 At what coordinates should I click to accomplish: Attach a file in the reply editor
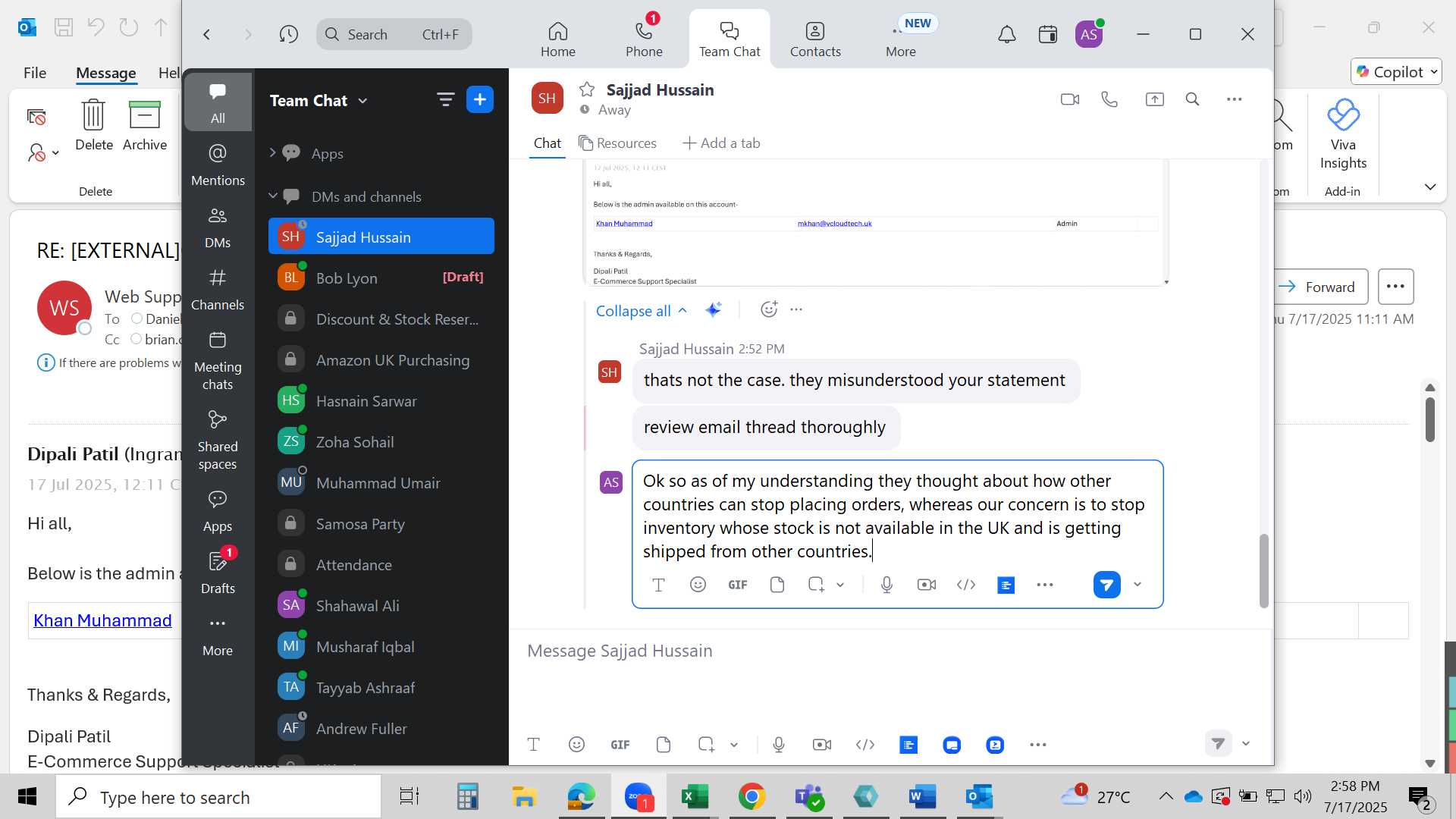click(x=777, y=585)
